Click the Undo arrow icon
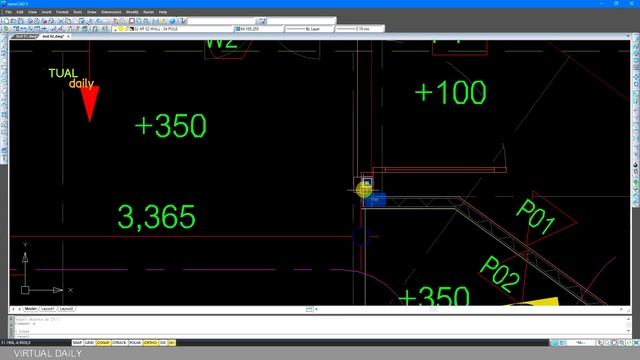640x360 pixels. 99,21
